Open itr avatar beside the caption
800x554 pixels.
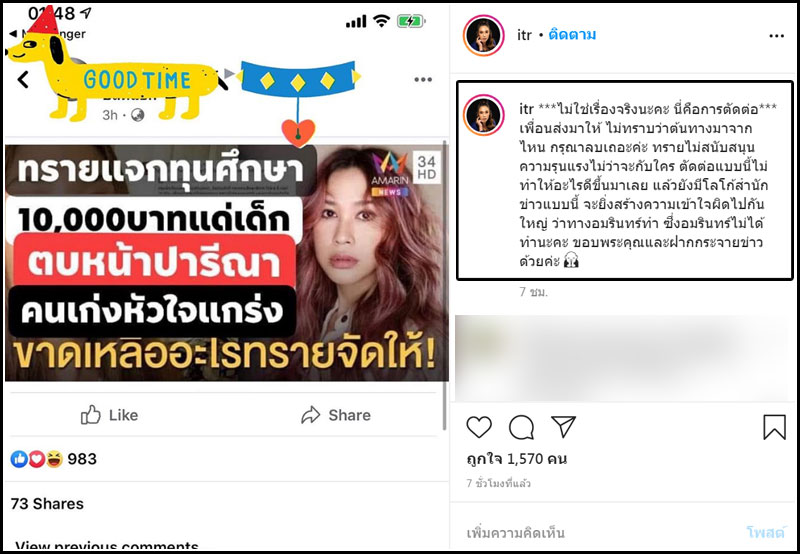point(484,114)
